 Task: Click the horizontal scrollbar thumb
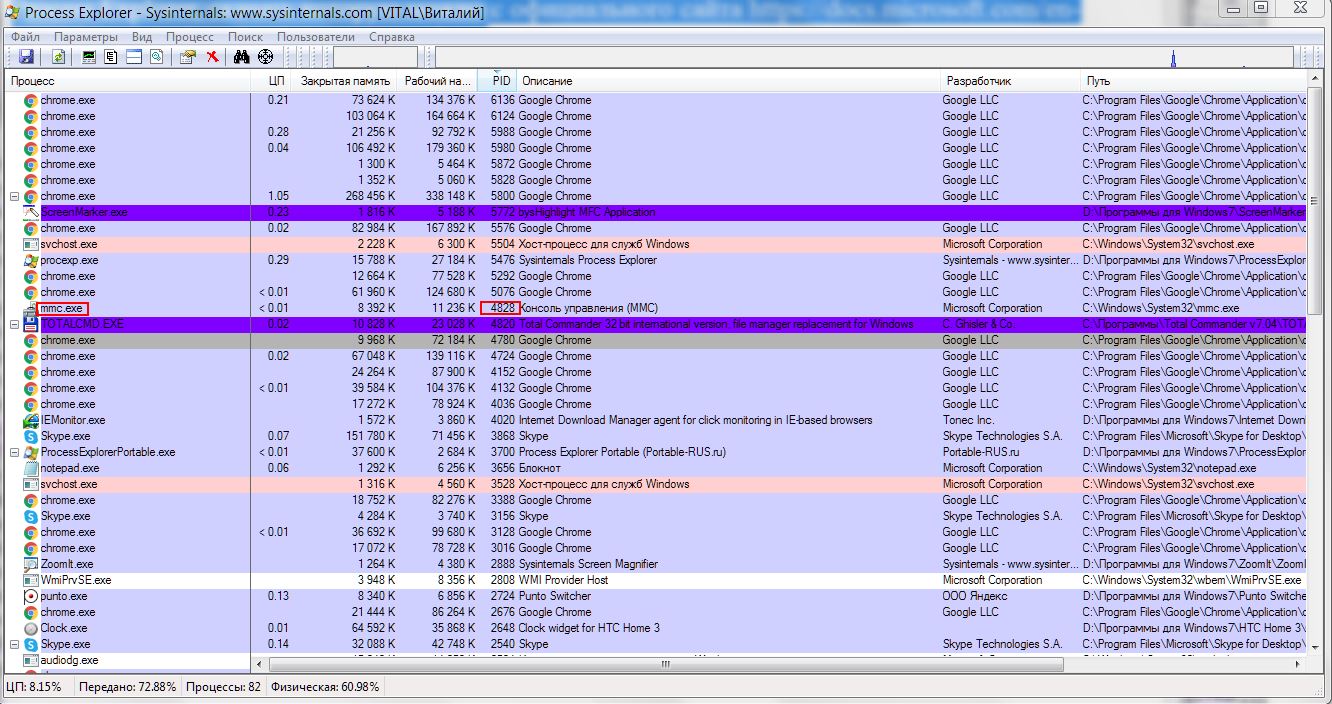pos(665,664)
